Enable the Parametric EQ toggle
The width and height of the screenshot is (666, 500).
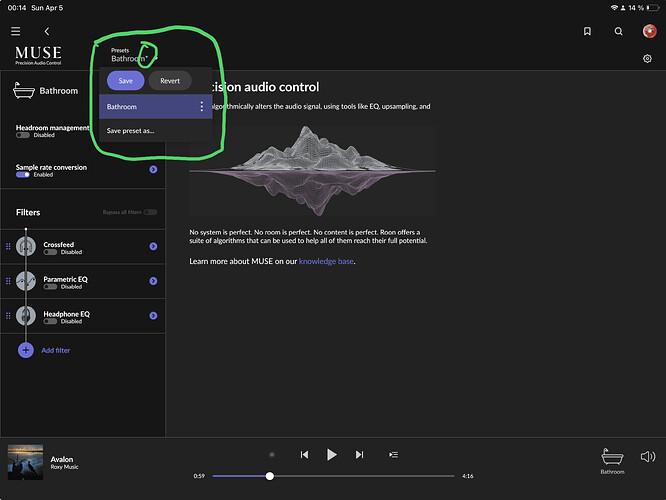pos(50,287)
